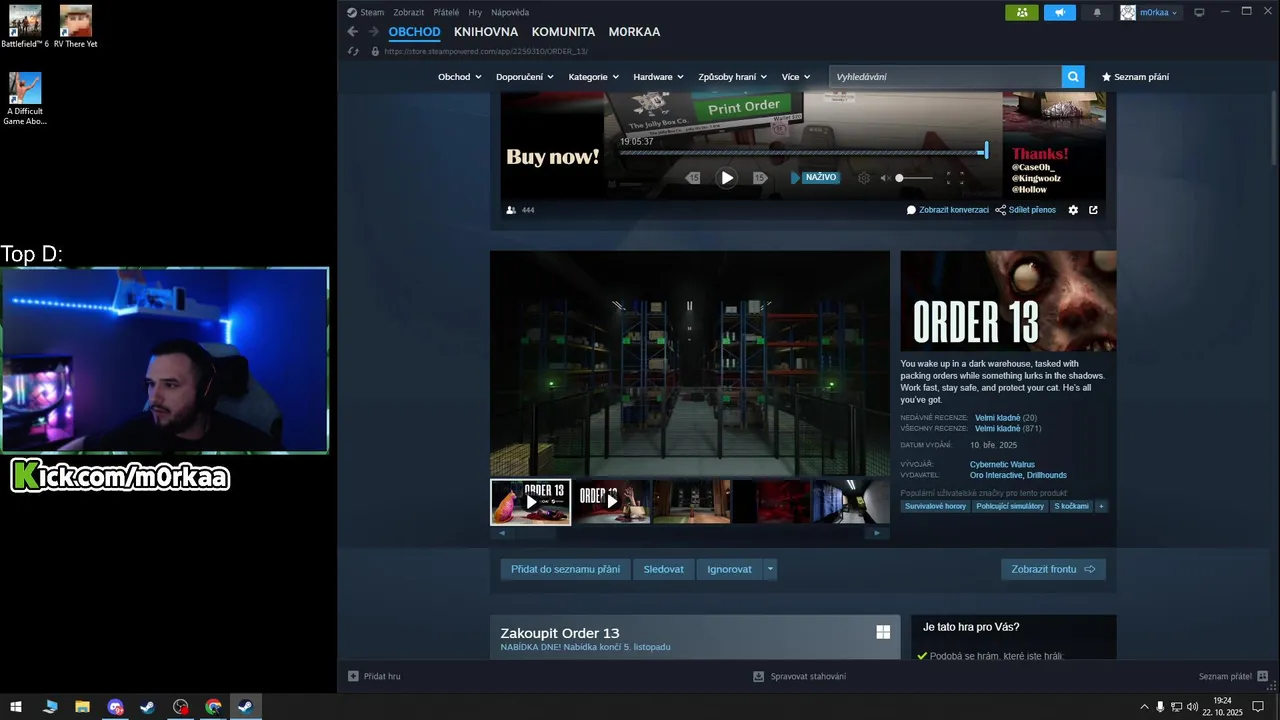This screenshot has height=720, width=1280.
Task: Open the Nápověda menu
Action: point(510,12)
